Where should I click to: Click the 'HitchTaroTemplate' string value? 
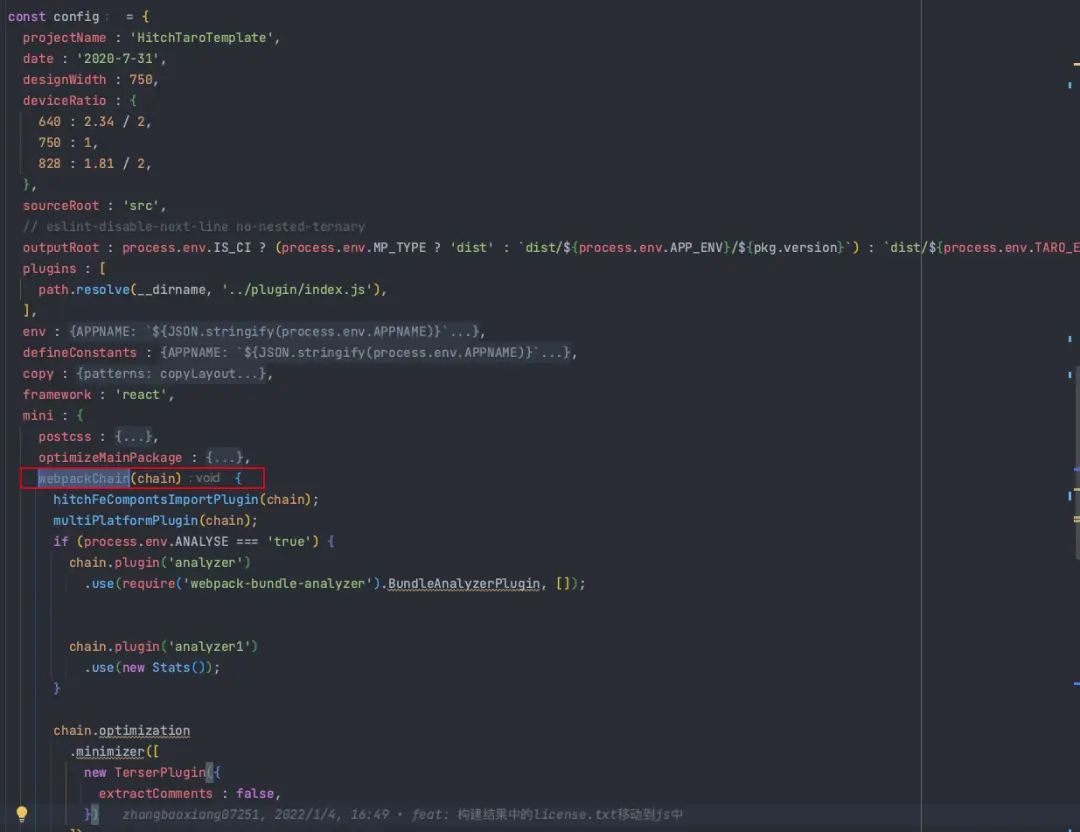tap(202, 38)
